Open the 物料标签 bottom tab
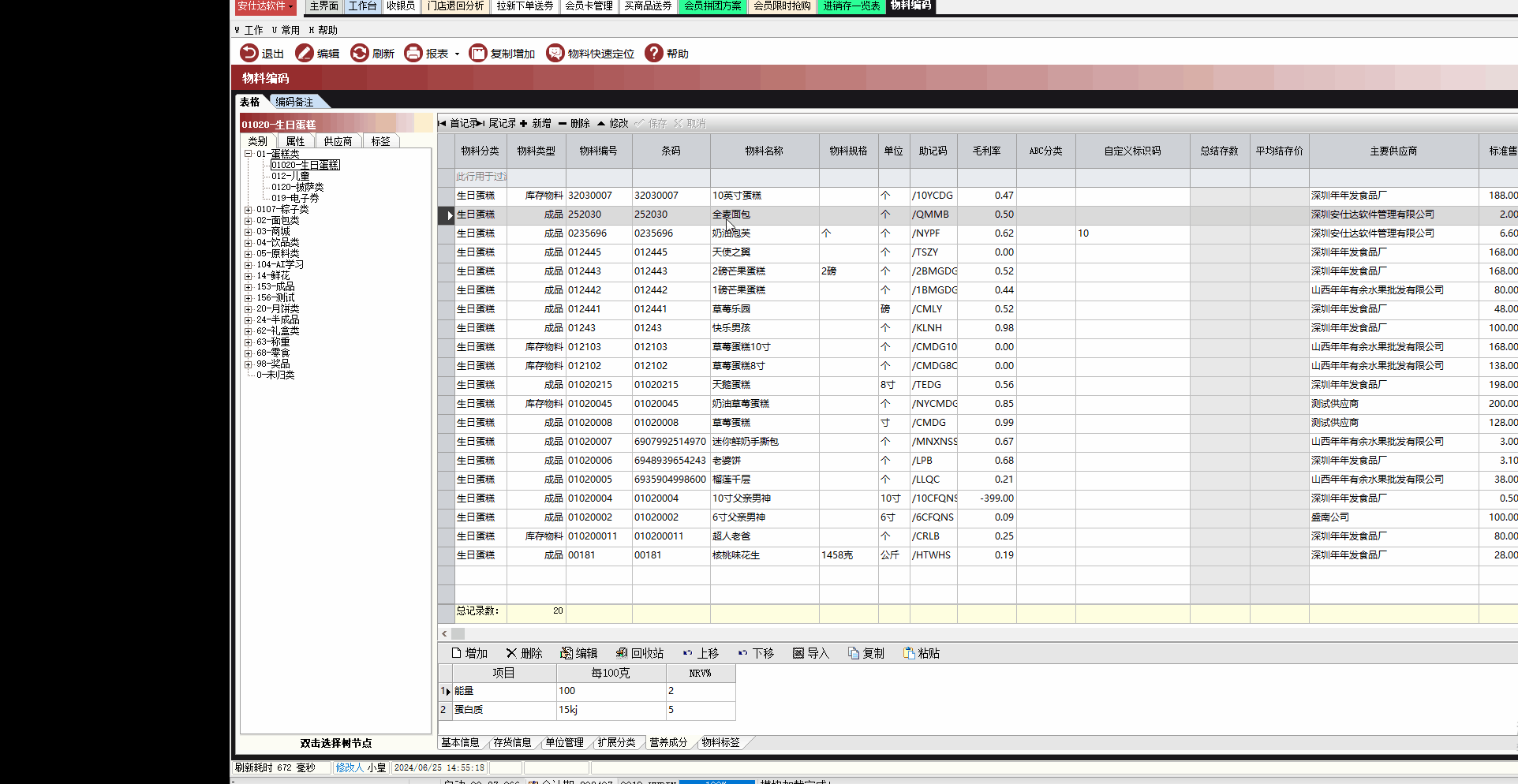The height and width of the screenshot is (784, 1518). point(720,742)
